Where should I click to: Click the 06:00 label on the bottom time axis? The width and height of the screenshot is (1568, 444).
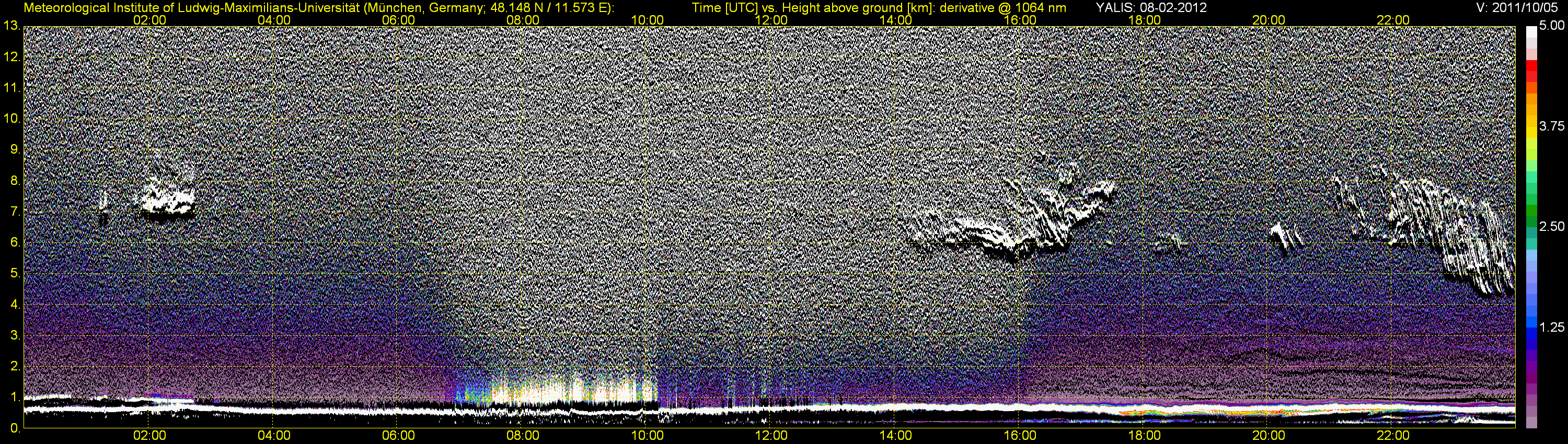pos(398,436)
